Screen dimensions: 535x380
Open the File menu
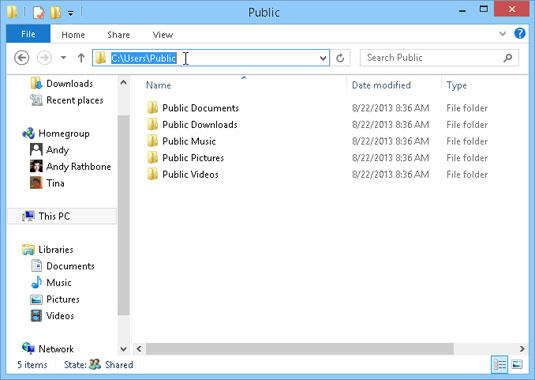28,34
